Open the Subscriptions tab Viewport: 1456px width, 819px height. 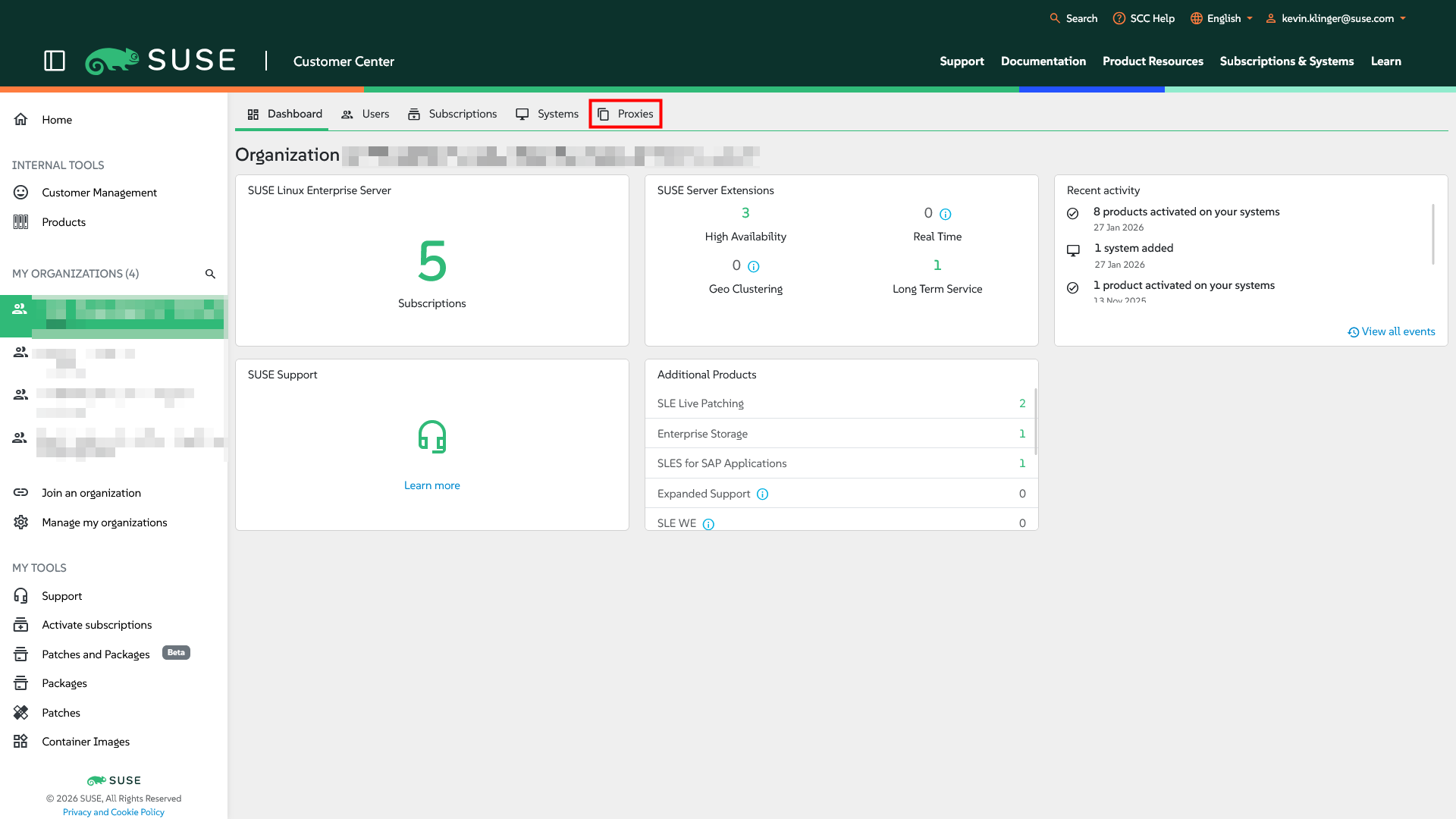(x=453, y=114)
